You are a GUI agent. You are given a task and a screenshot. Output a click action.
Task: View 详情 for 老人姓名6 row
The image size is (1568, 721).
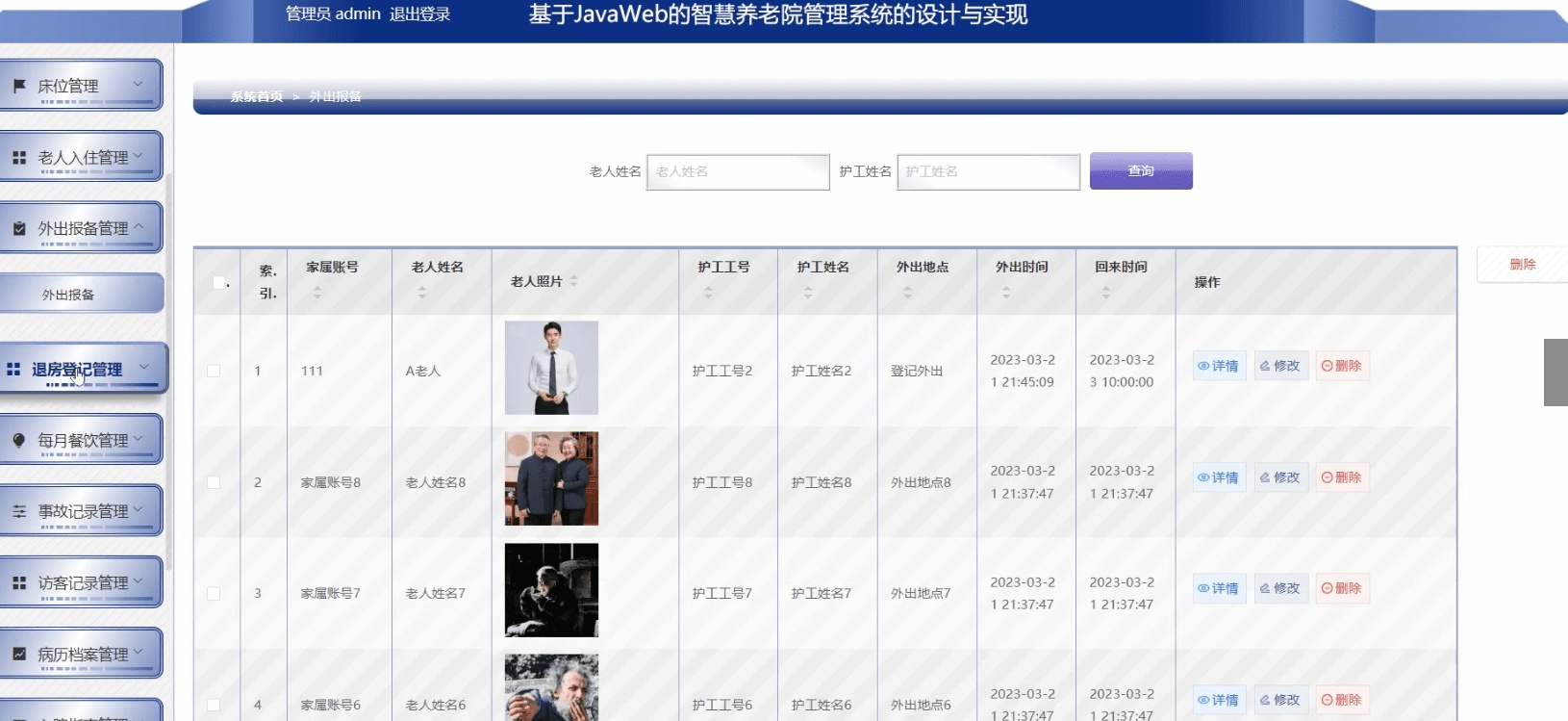[x=1219, y=700]
